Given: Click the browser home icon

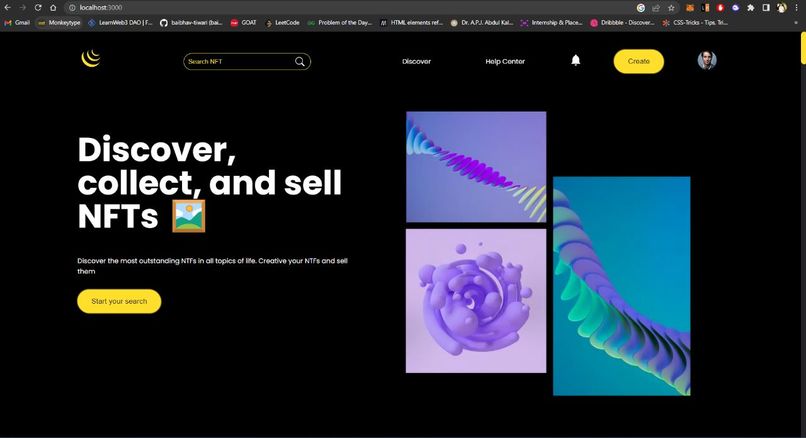Looking at the screenshot, I should click(53, 8).
